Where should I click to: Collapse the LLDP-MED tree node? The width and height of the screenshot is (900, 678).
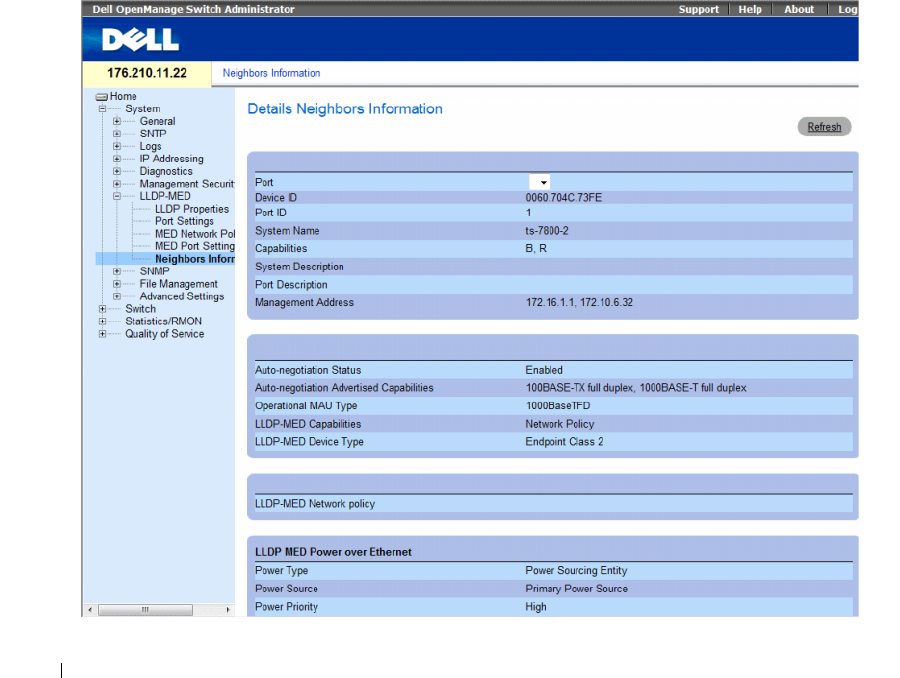[x=117, y=196]
